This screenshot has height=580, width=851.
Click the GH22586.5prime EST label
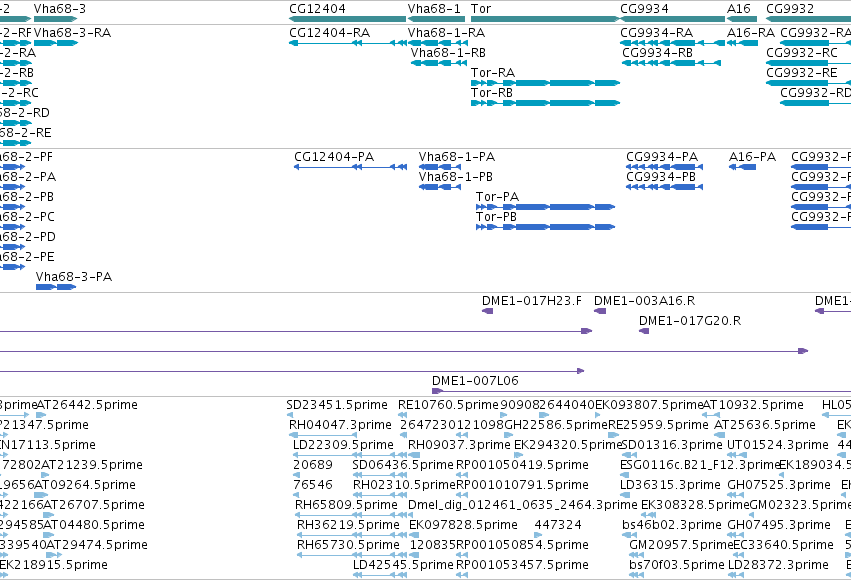pos(556,425)
